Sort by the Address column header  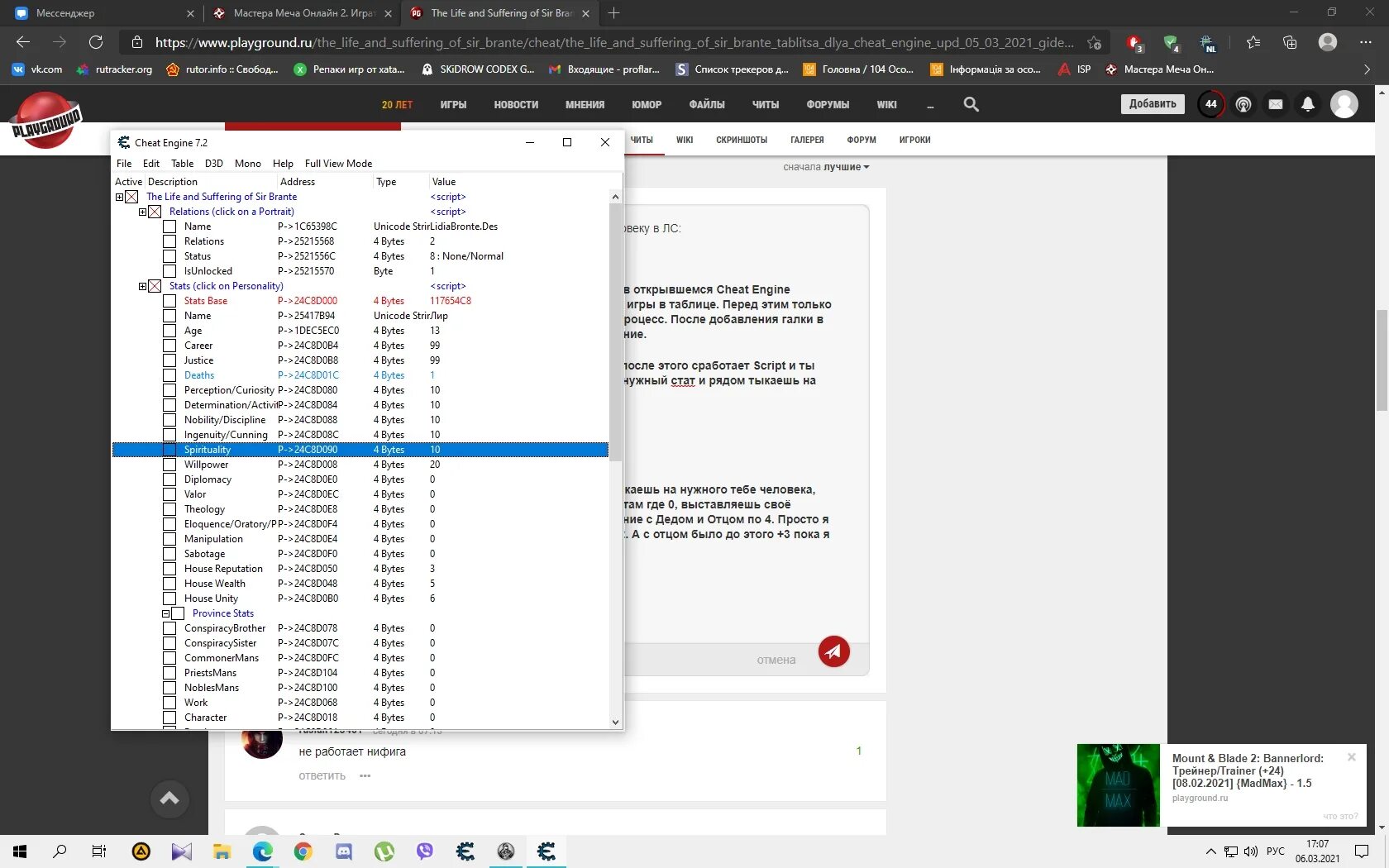(x=298, y=182)
